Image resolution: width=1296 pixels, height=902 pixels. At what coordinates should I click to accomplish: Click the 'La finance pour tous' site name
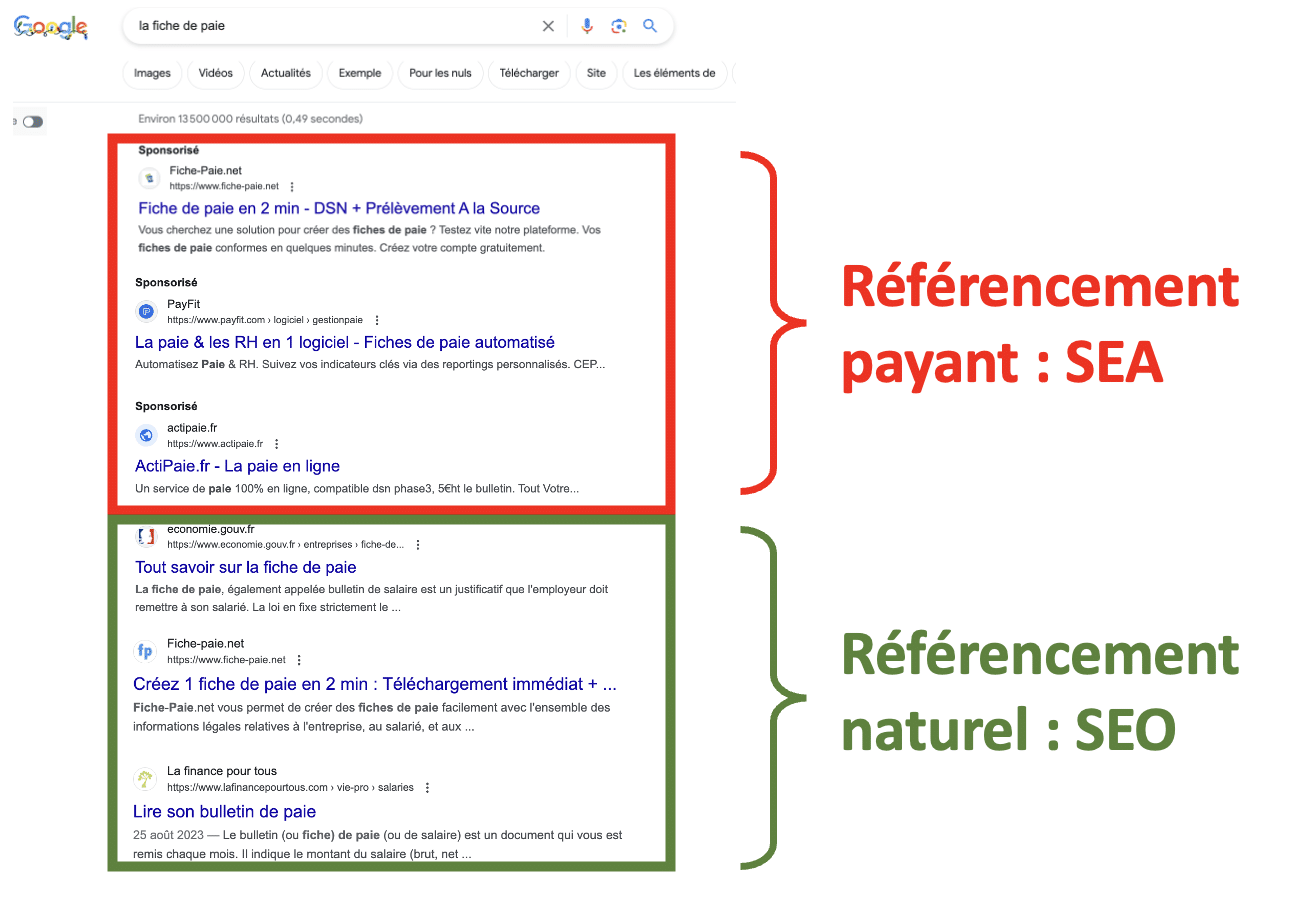pyautogui.click(x=222, y=771)
